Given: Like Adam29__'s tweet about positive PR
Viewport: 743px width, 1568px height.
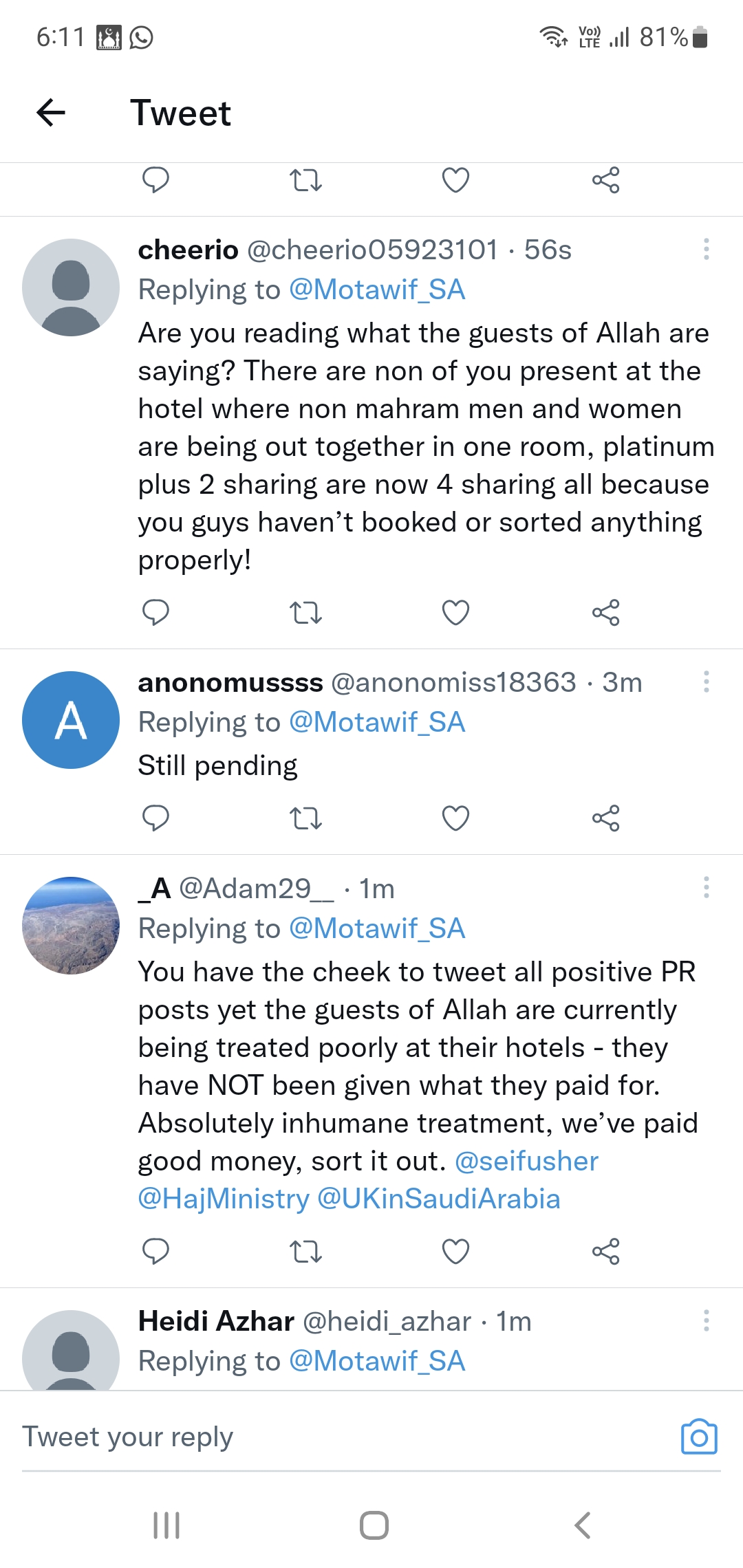Looking at the screenshot, I should [455, 1251].
